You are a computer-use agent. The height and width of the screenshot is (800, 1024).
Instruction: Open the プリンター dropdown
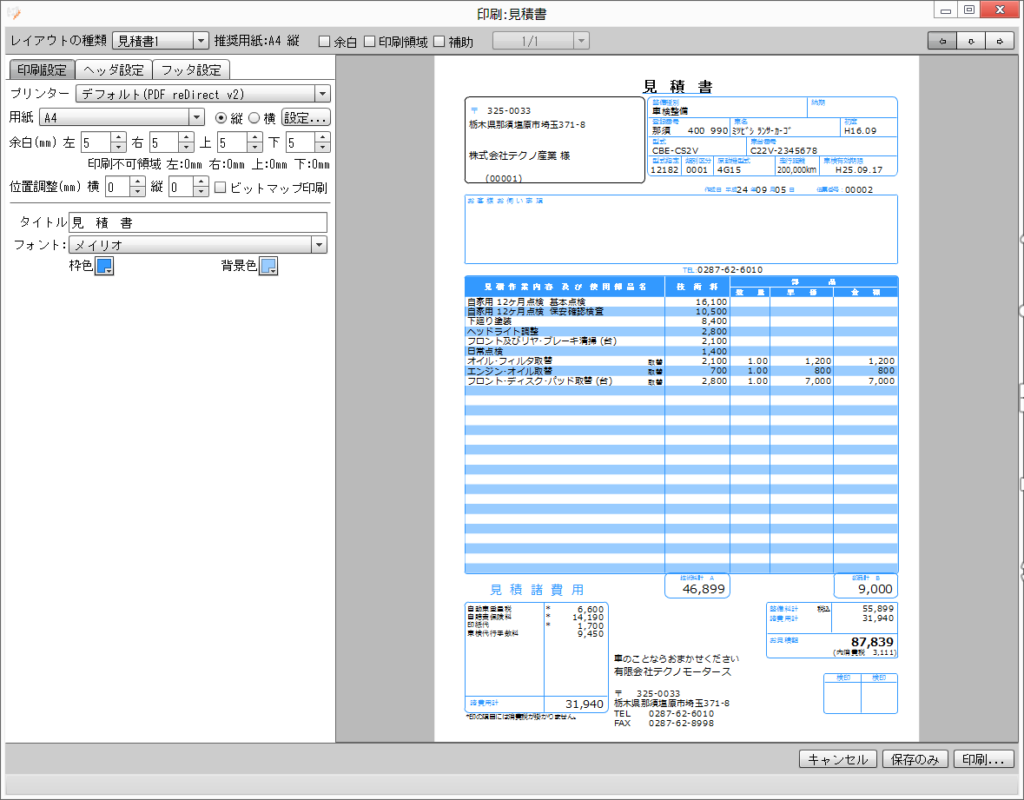tap(203, 94)
